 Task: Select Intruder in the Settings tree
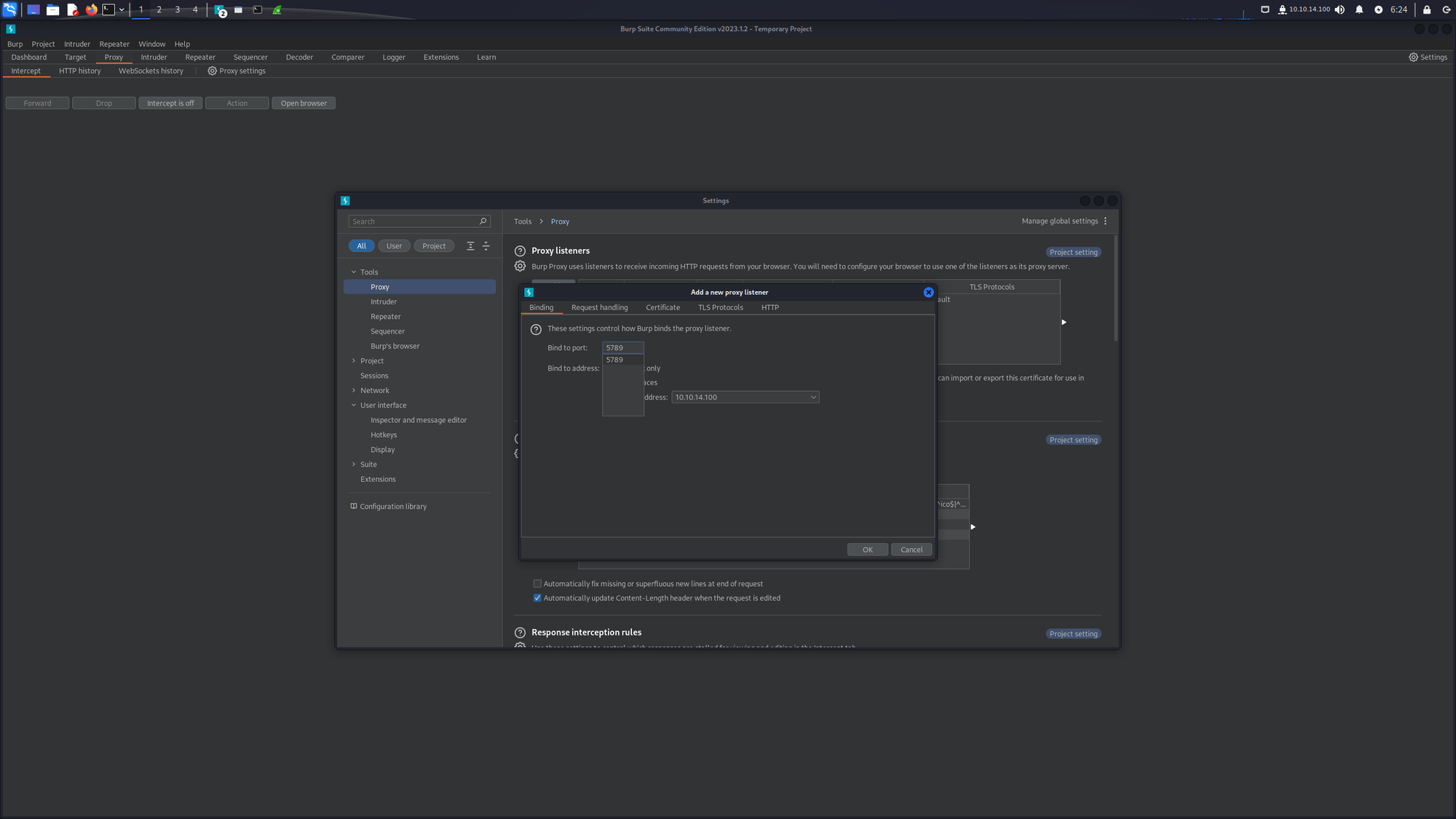pyautogui.click(x=384, y=302)
